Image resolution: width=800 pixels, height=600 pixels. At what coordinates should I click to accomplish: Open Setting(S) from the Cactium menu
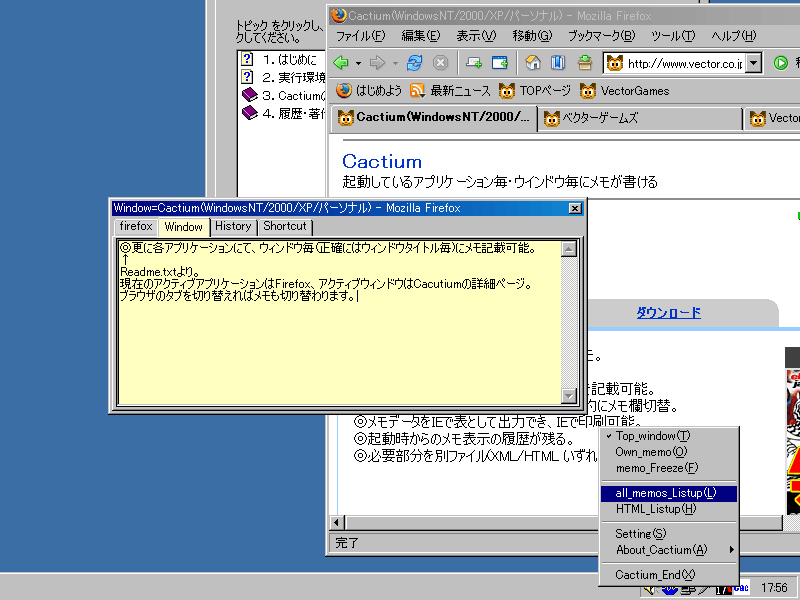(x=669, y=534)
